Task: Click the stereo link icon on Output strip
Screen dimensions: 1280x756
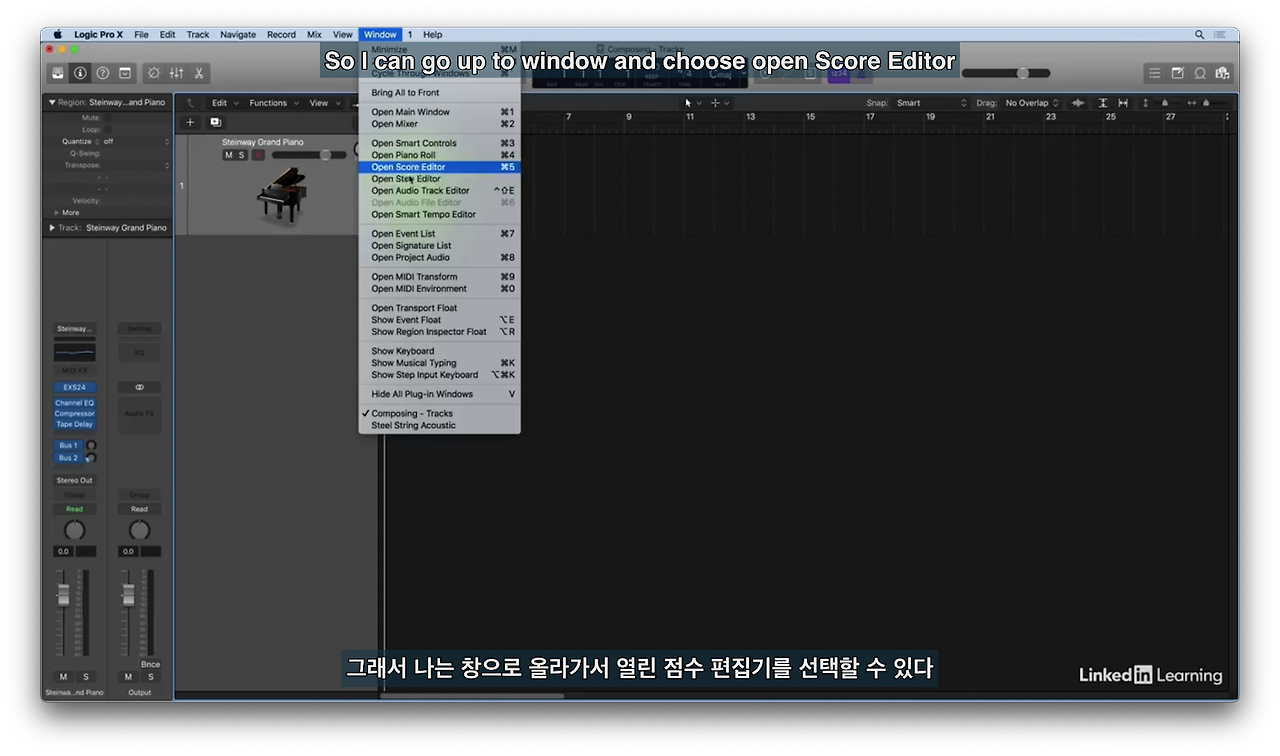Action: coord(139,387)
